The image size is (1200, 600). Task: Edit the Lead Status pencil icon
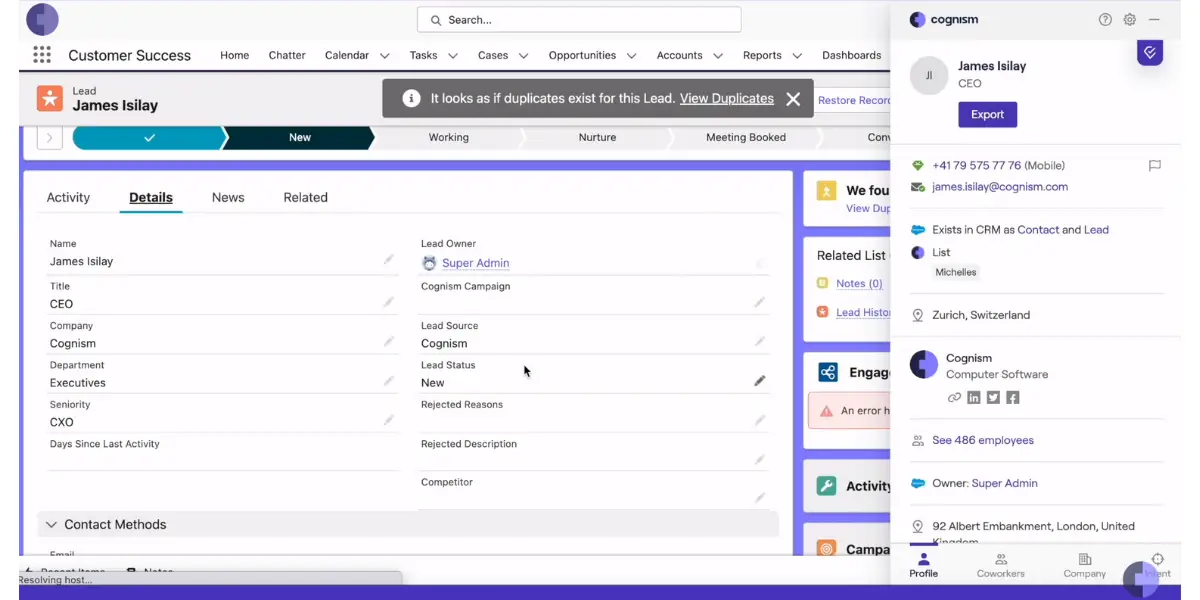[760, 381]
